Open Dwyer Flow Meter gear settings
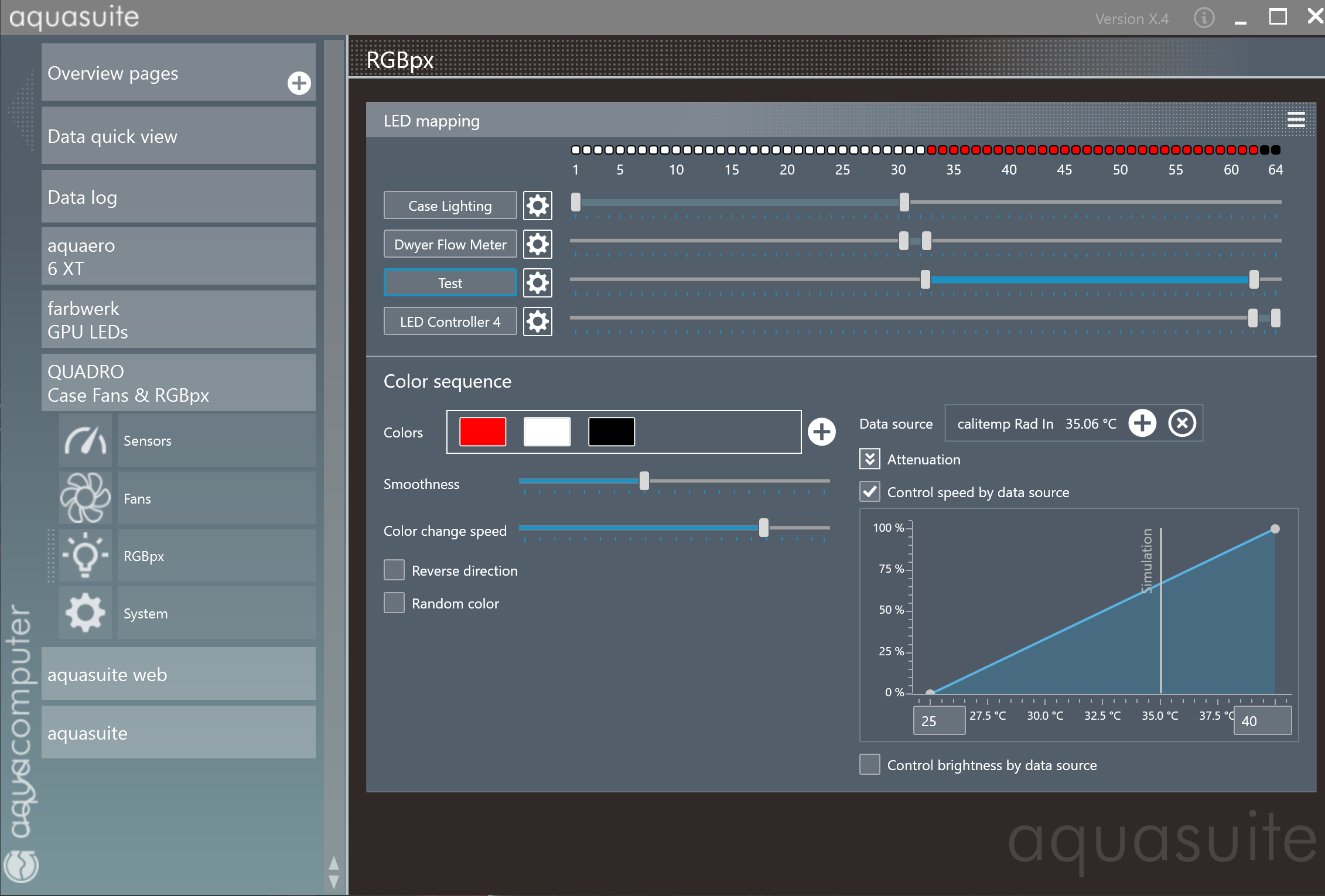Image resolution: width=1325 pixels, height=896 pixels. [537, 244]
